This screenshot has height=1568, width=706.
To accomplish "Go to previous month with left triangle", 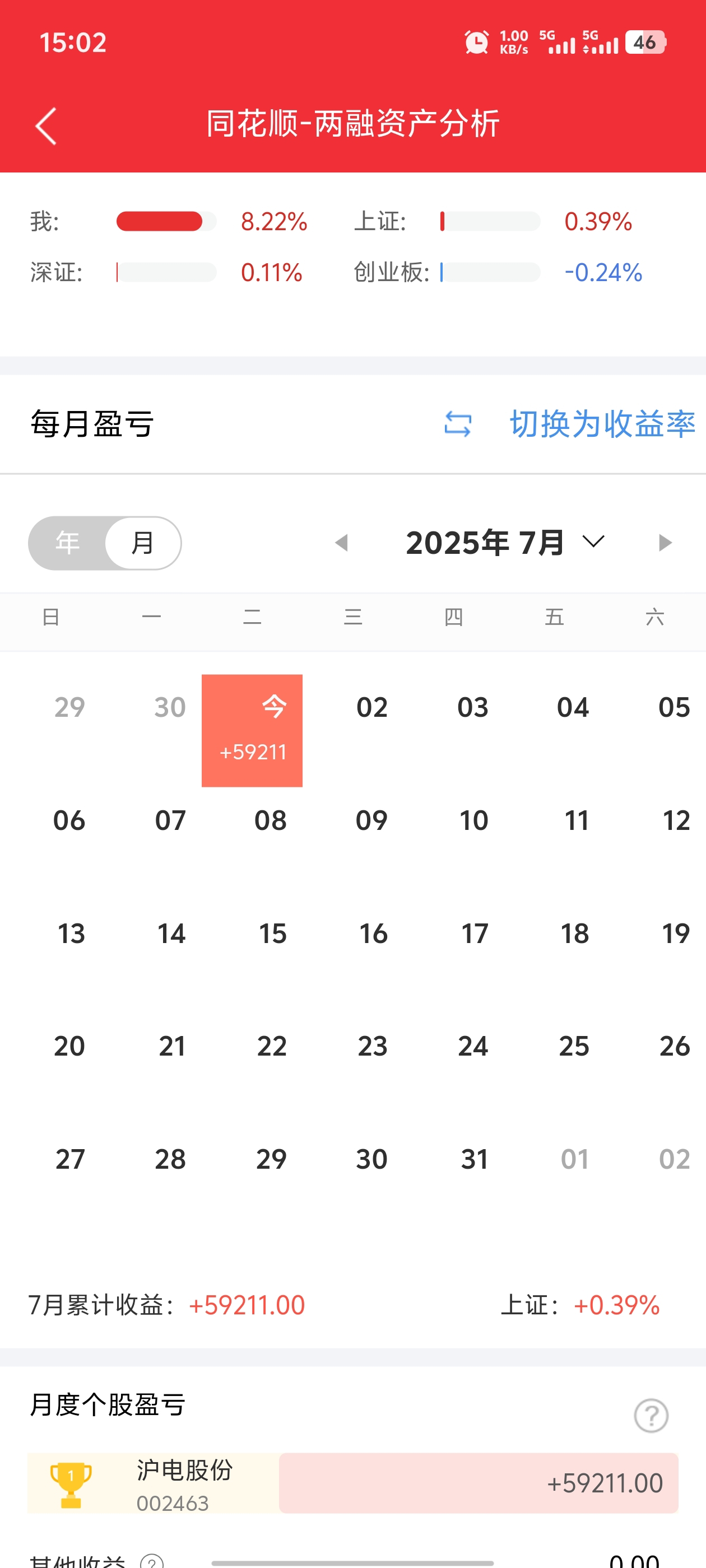I will pos(342,542).
